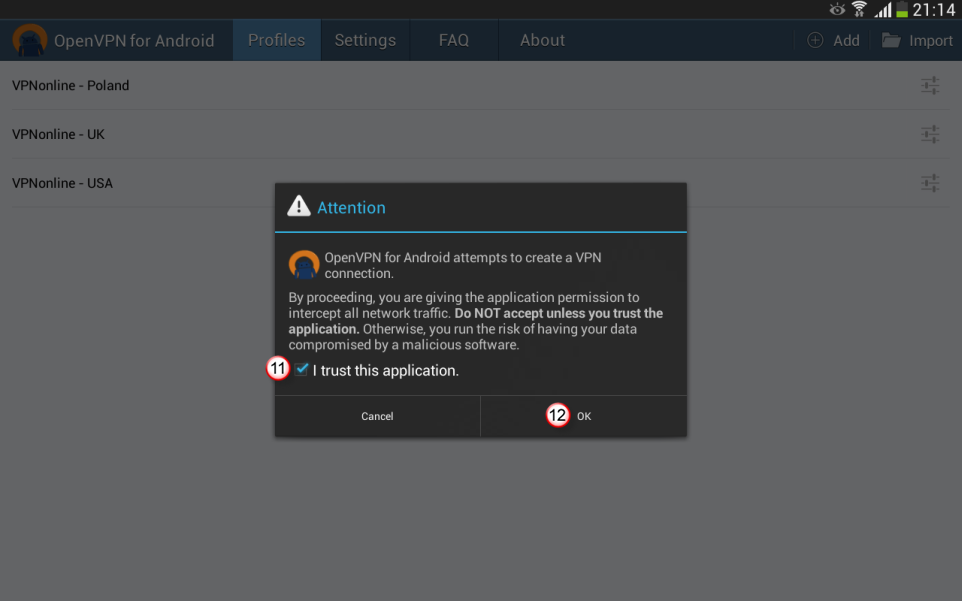Edit settings for VPNonline - Poland

point(930,85)
